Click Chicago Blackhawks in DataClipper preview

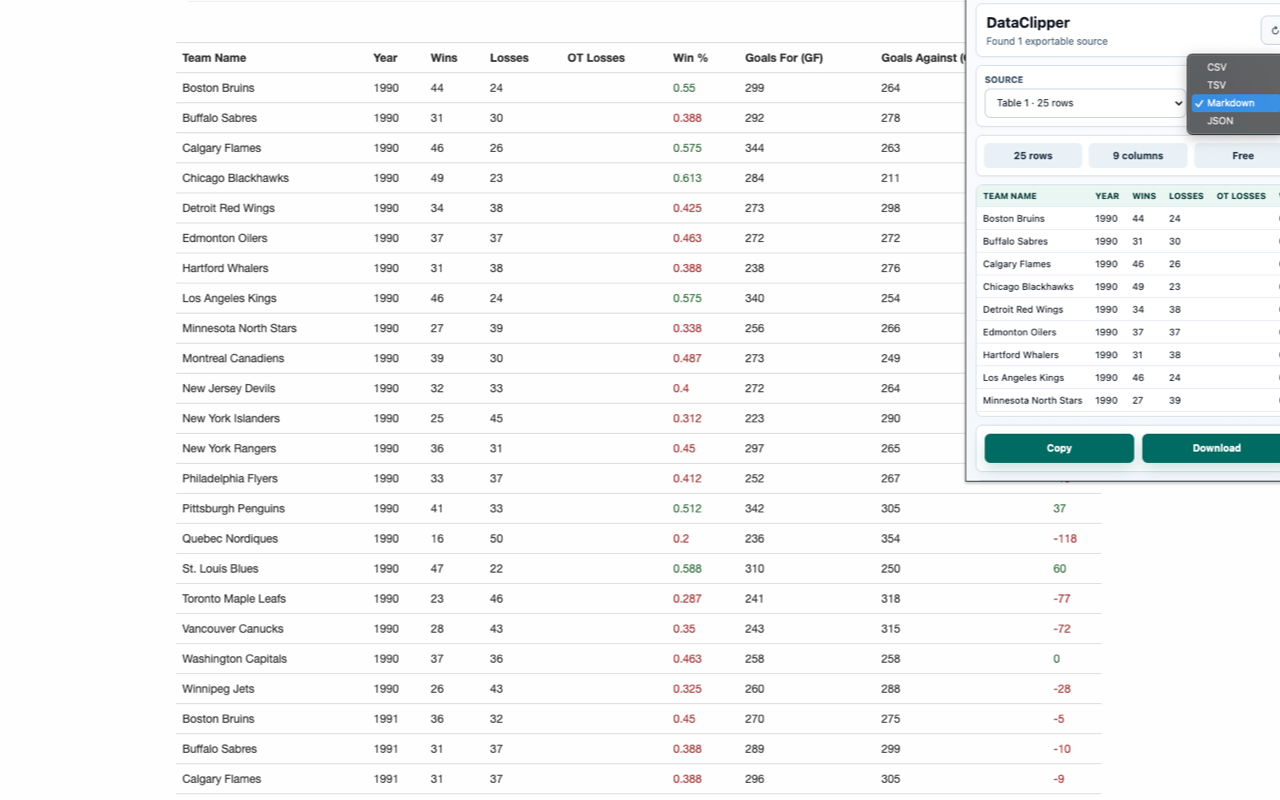[1028, 287]
